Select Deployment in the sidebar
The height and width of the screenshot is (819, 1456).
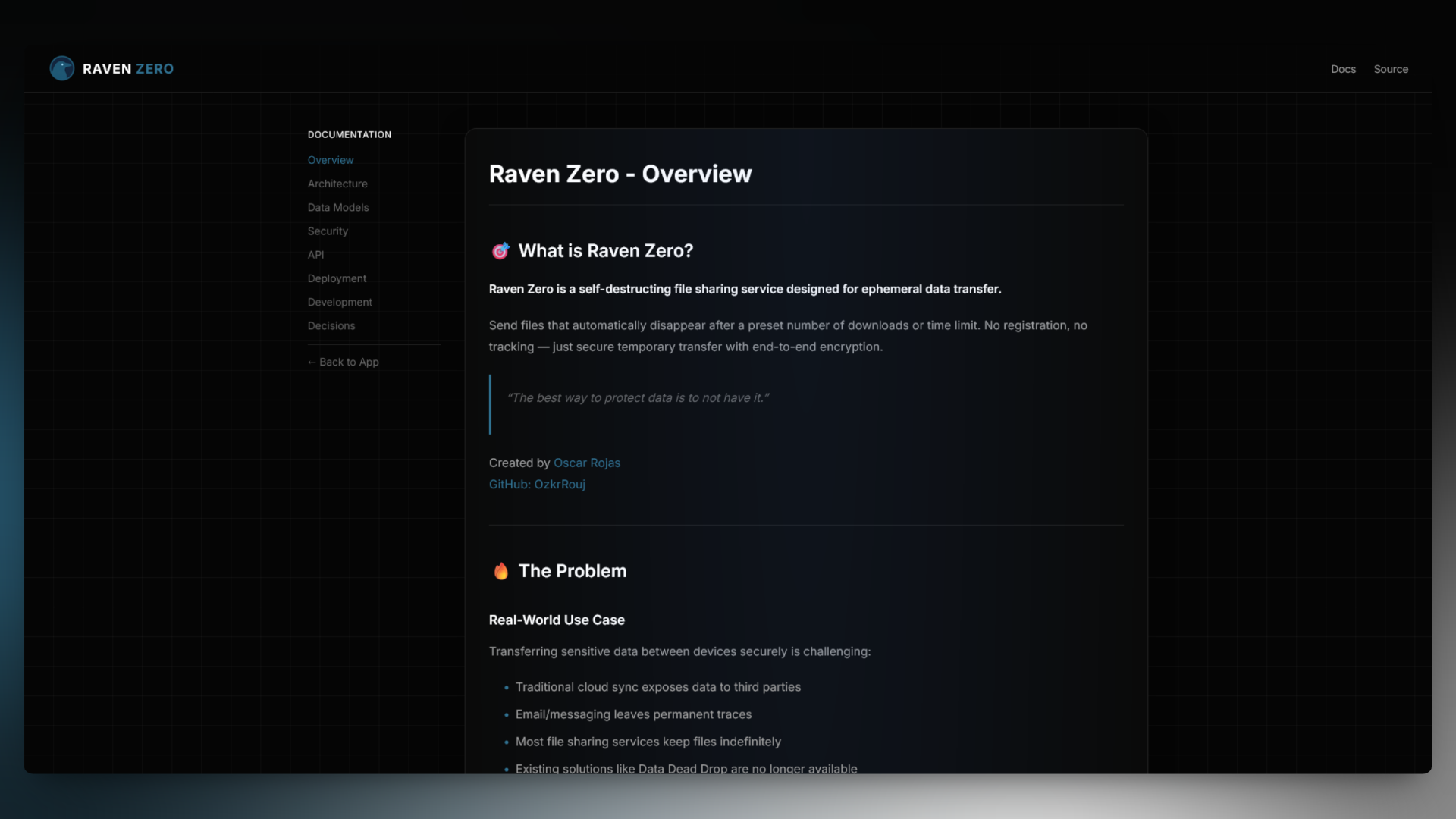(337, 278)
